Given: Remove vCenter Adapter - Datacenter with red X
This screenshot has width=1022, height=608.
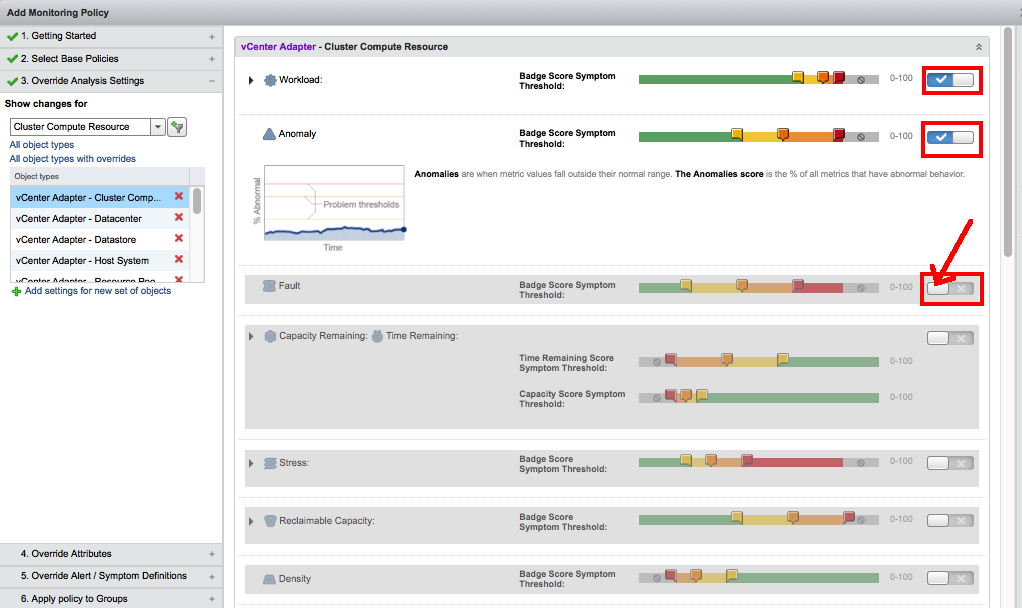Looking at the screenshot, I should click(179, 218).
